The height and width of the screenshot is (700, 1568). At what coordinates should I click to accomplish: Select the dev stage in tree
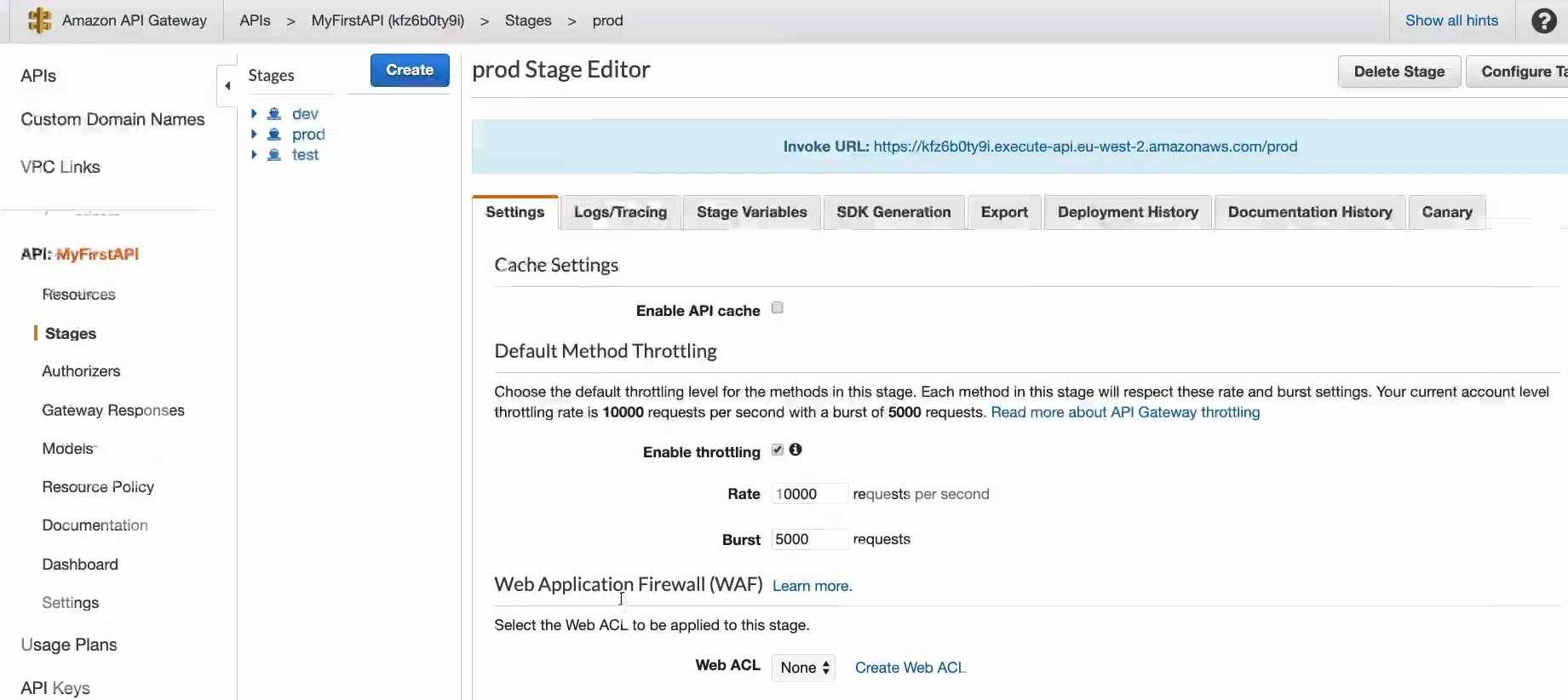[305, 113]
